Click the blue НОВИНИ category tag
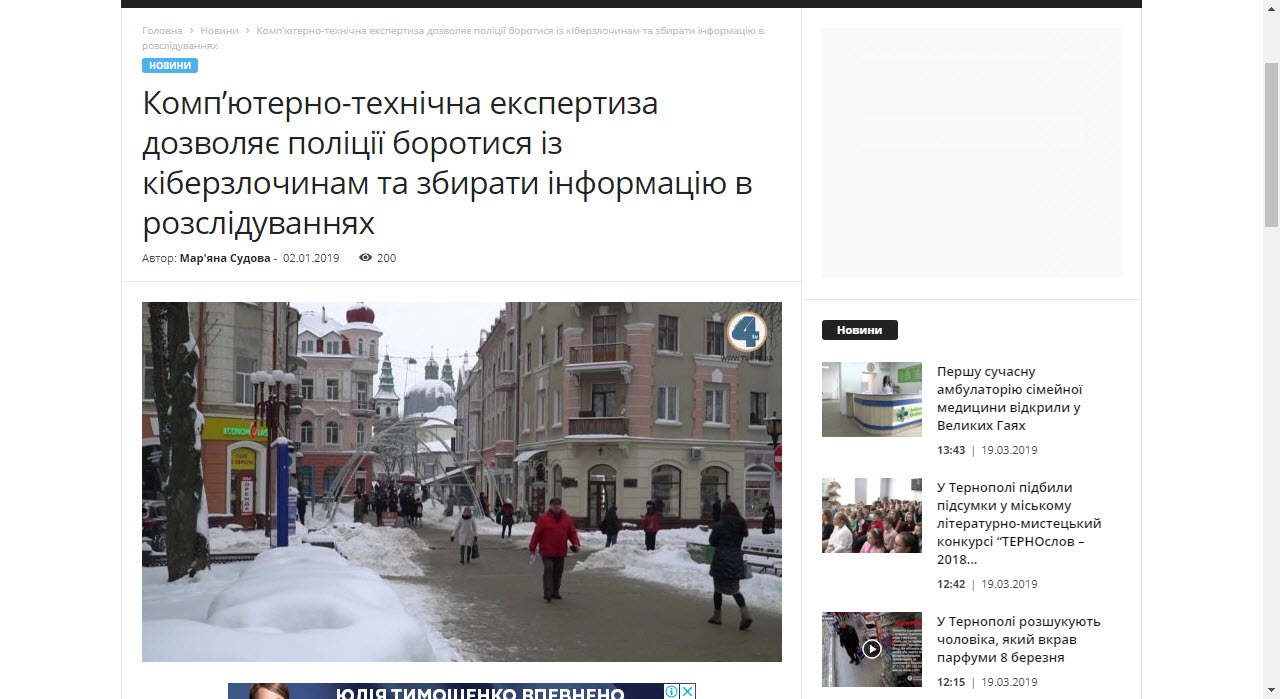Viewport: 1280px width, 699px height. coord(170,66)
